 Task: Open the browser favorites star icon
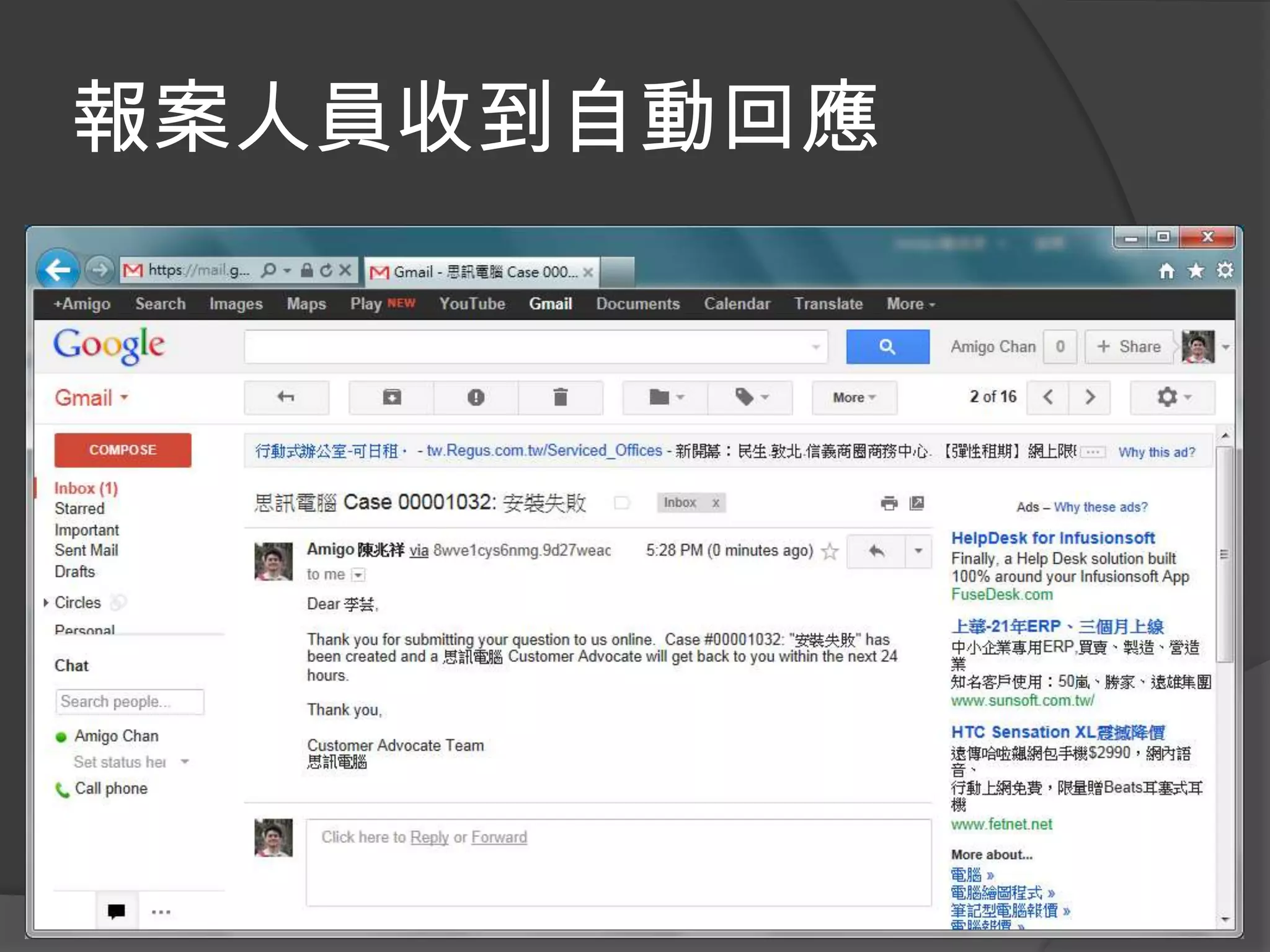[x=1196, y=271]
